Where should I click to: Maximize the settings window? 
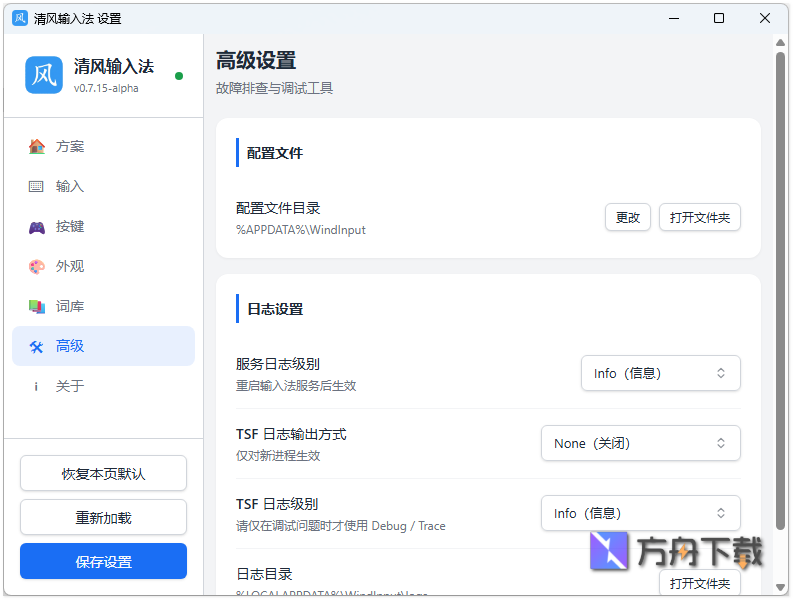coord(719,18)
